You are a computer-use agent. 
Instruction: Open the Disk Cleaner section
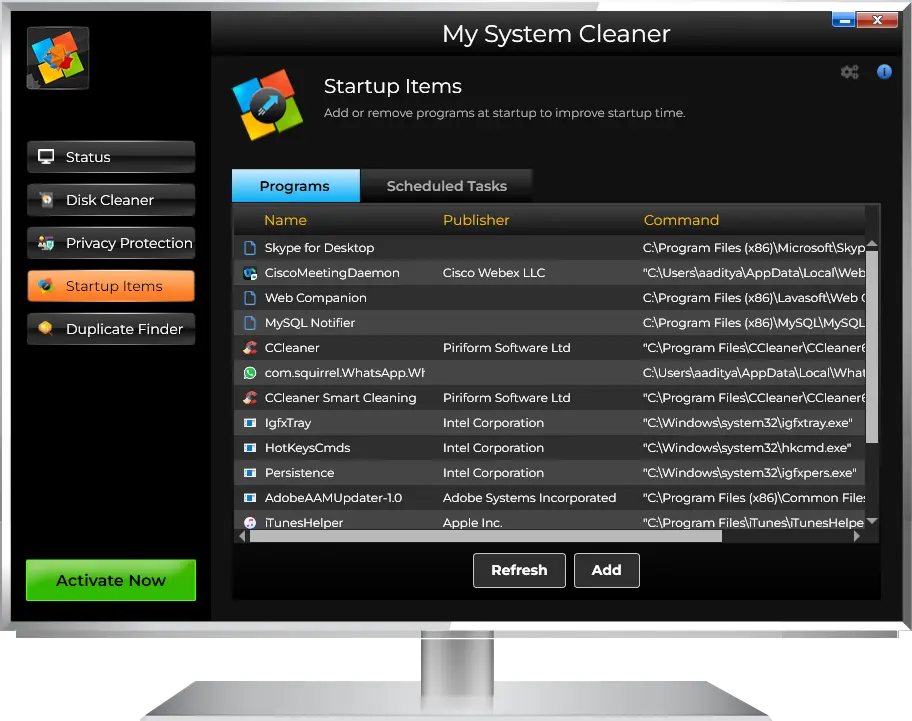coord(111,200)
